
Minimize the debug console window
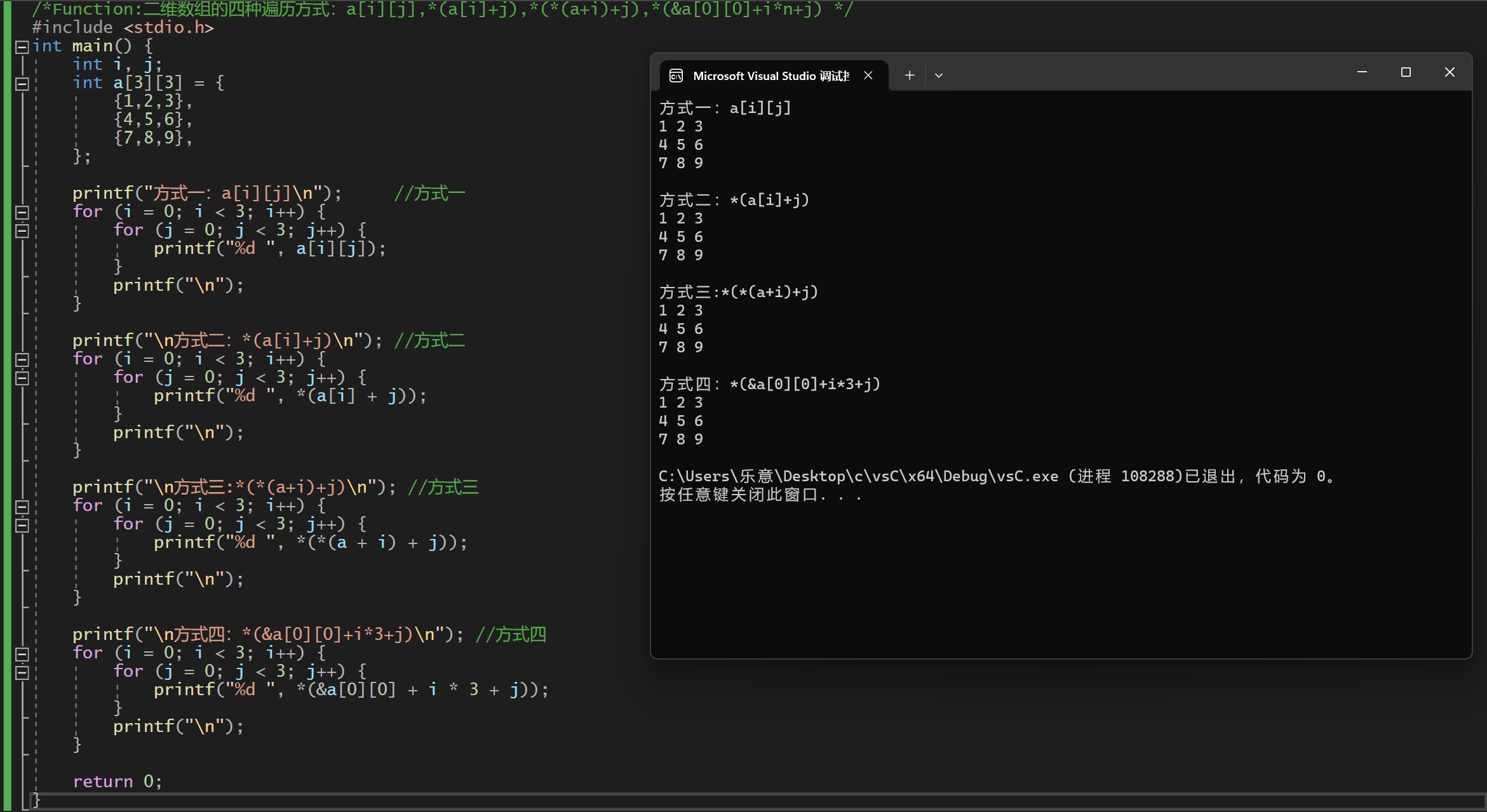tap(1362, 72)
